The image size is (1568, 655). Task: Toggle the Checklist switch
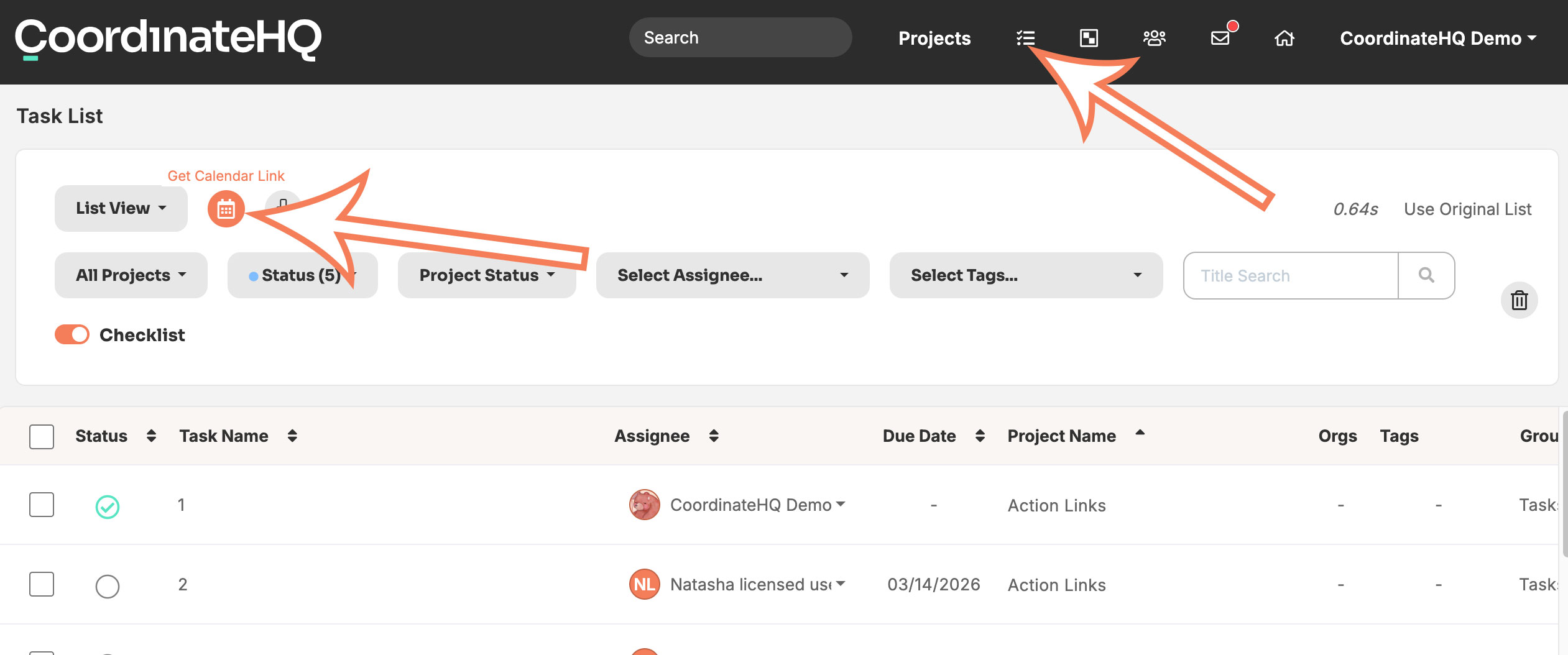(72, 334)
